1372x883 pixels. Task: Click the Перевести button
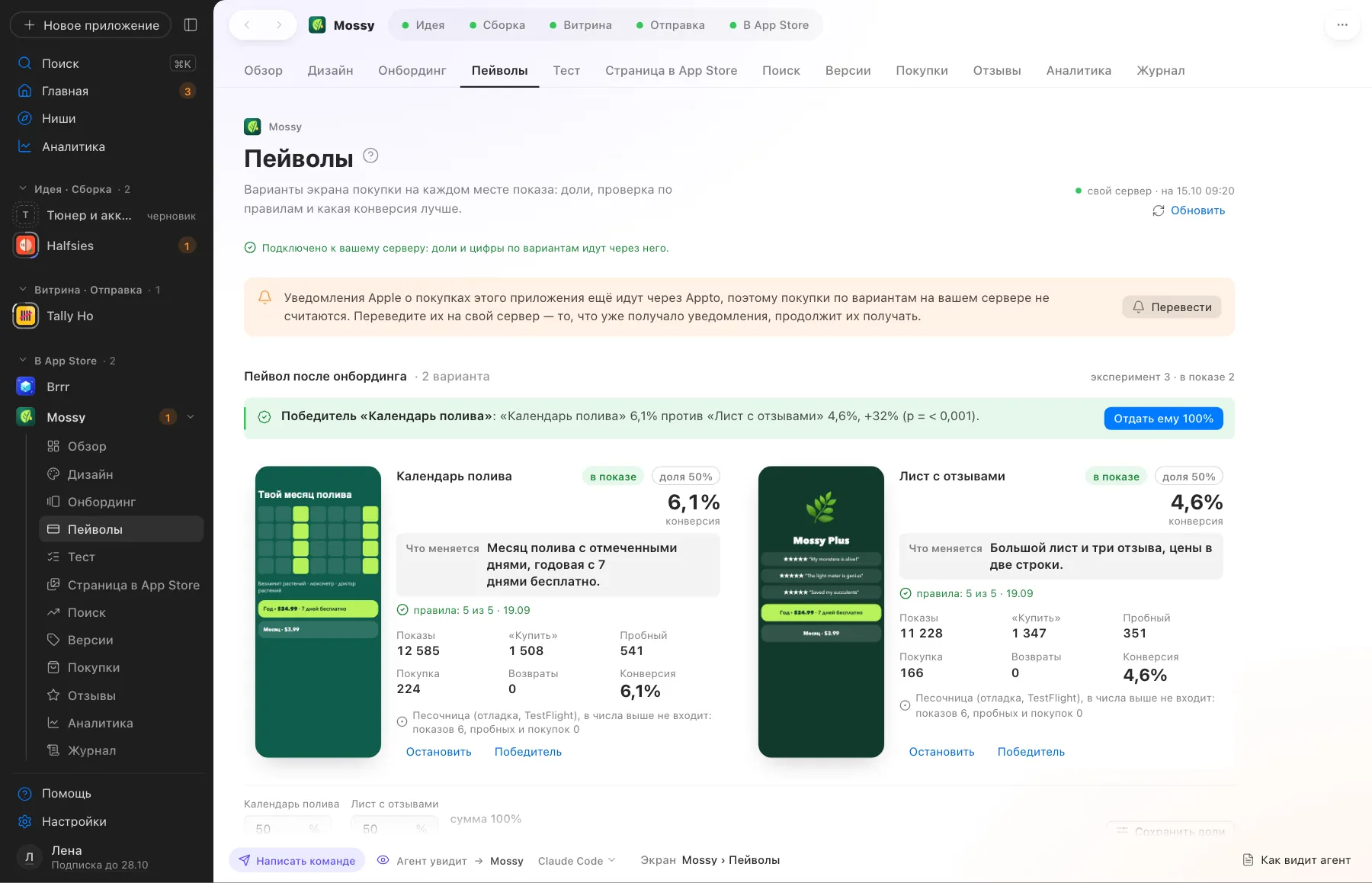point(1172,307)
